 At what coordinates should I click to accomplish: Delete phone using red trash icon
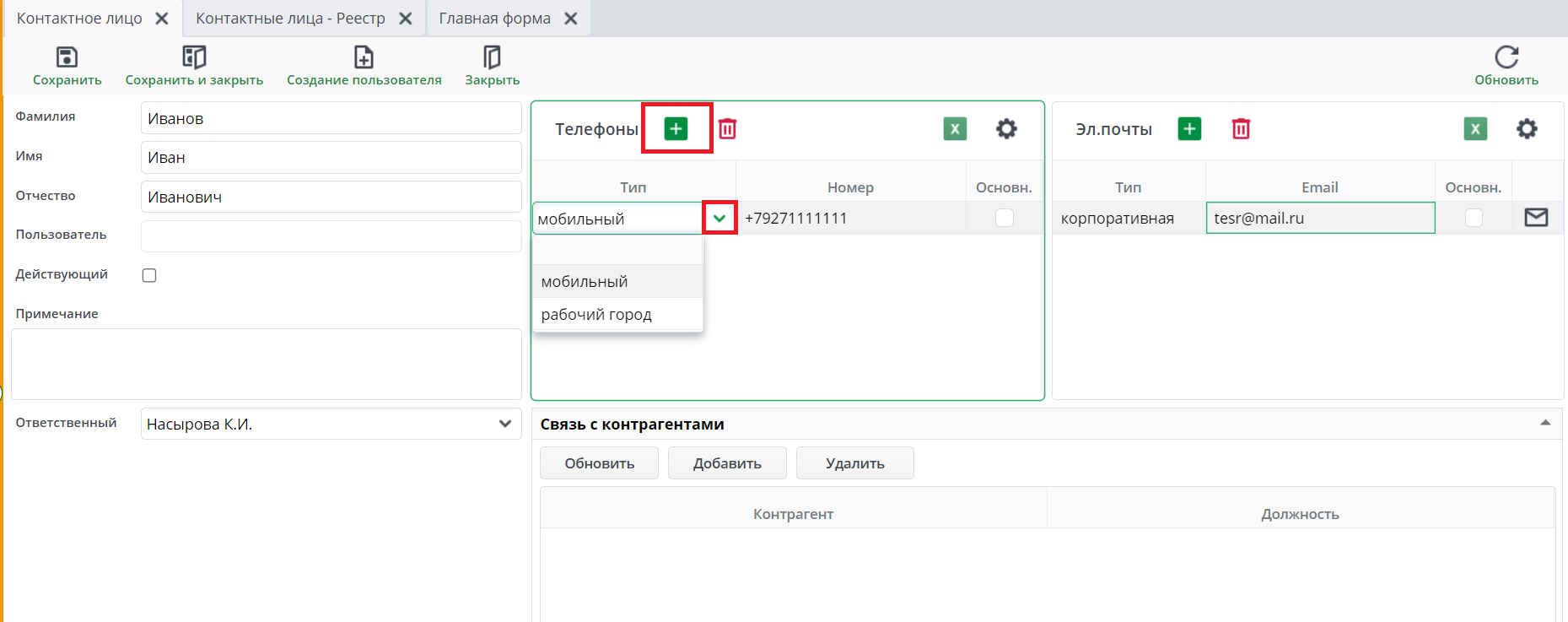click(727, 128)
